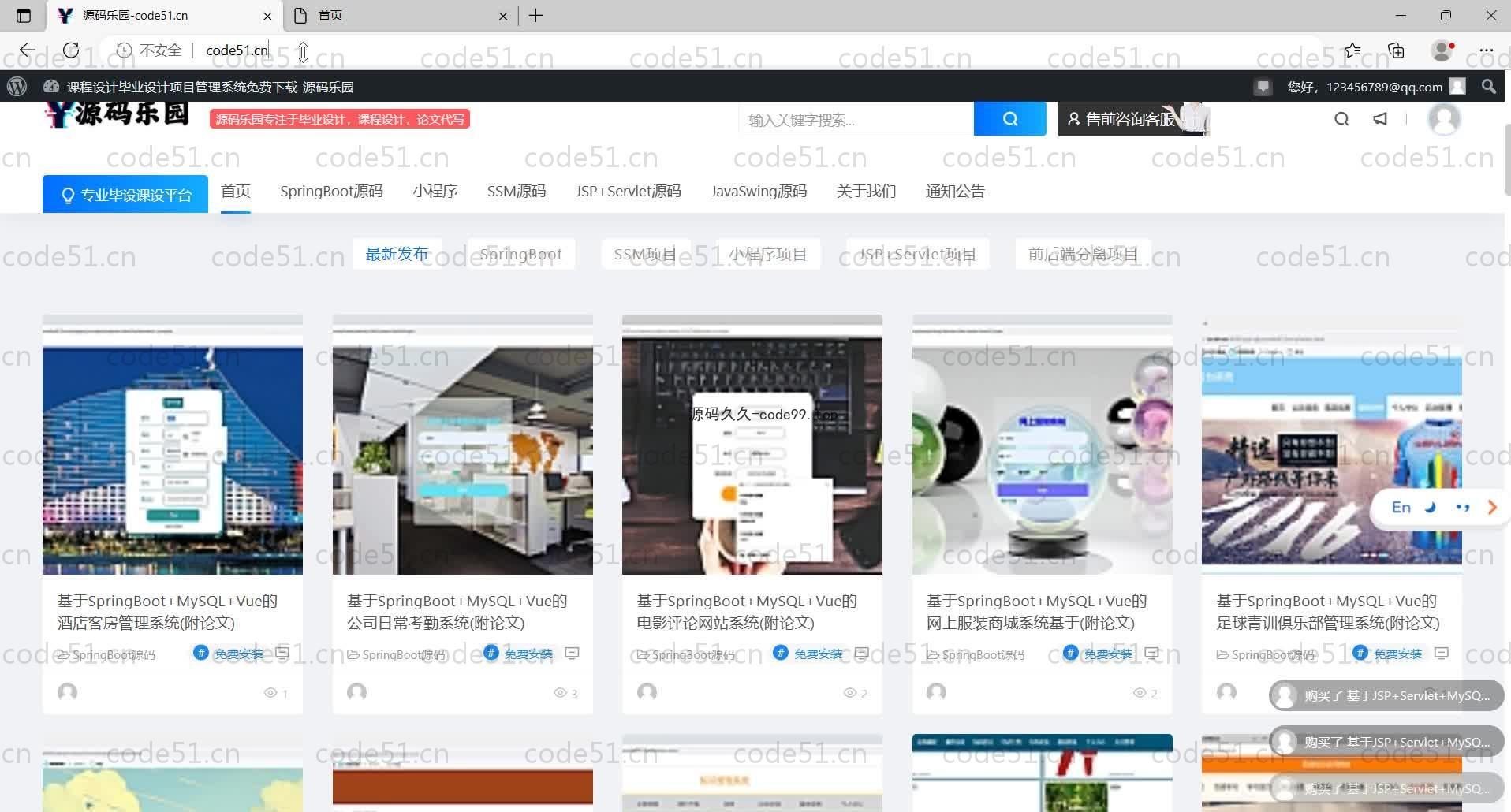Select the 最新发布 filter tab

click(x=397, y=254)
